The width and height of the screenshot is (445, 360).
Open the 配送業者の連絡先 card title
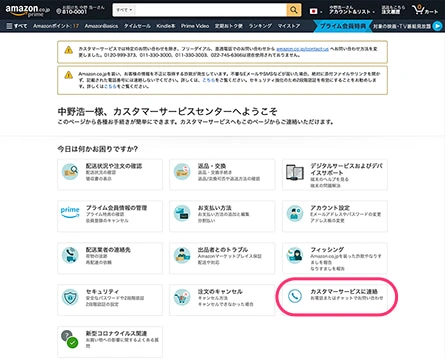pos(108,249)
